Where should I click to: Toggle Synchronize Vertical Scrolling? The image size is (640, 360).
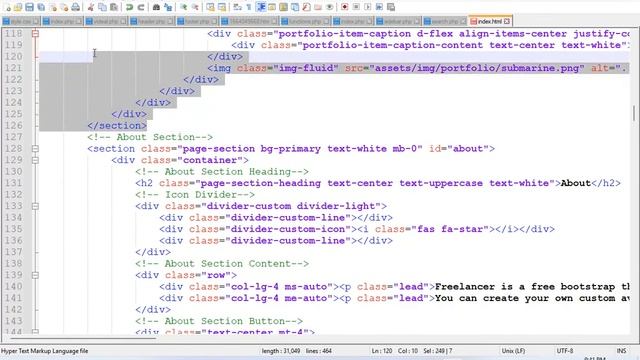(x=211, y=7)
